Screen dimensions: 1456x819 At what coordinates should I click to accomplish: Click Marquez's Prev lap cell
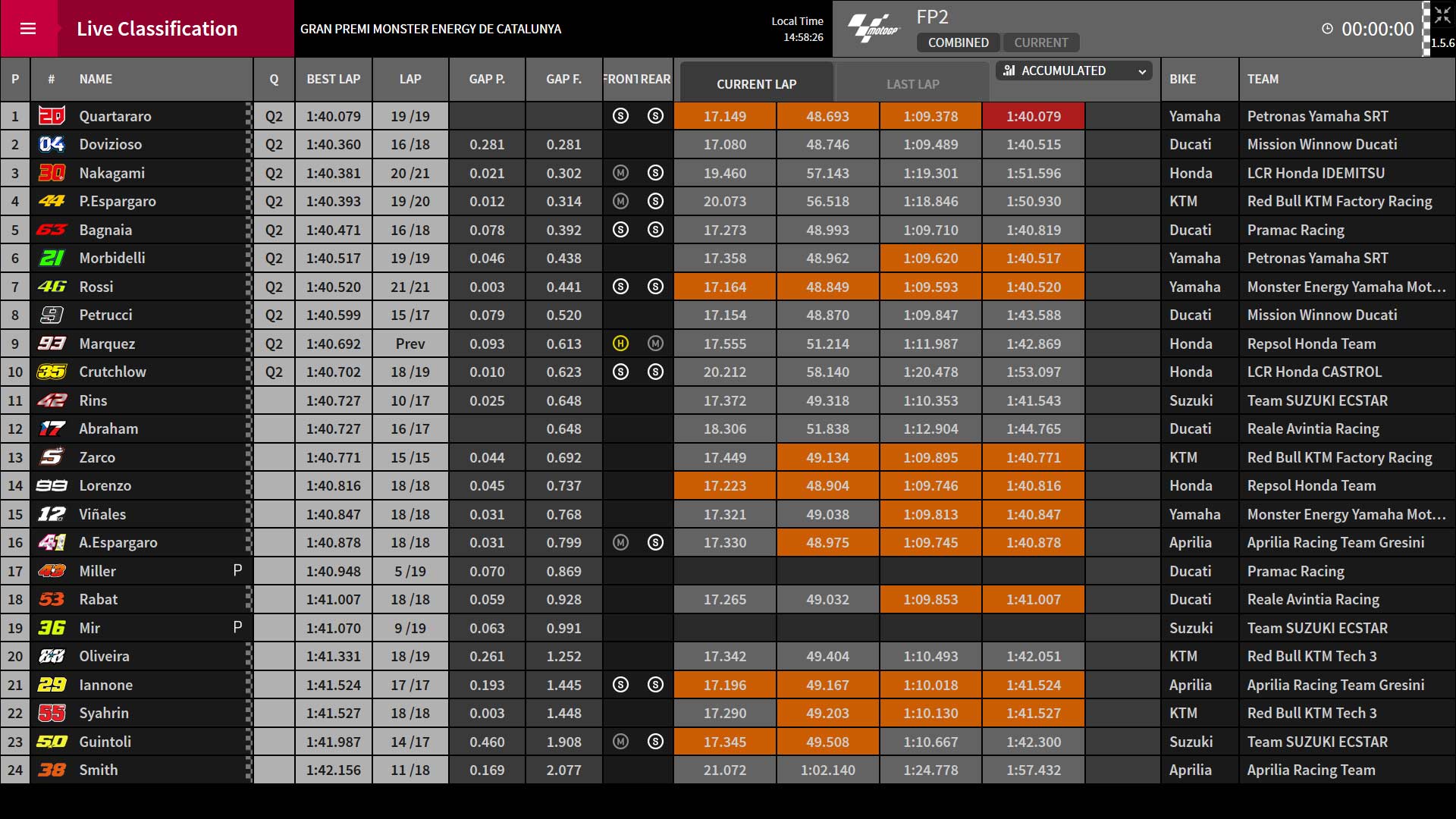(410, 344)
